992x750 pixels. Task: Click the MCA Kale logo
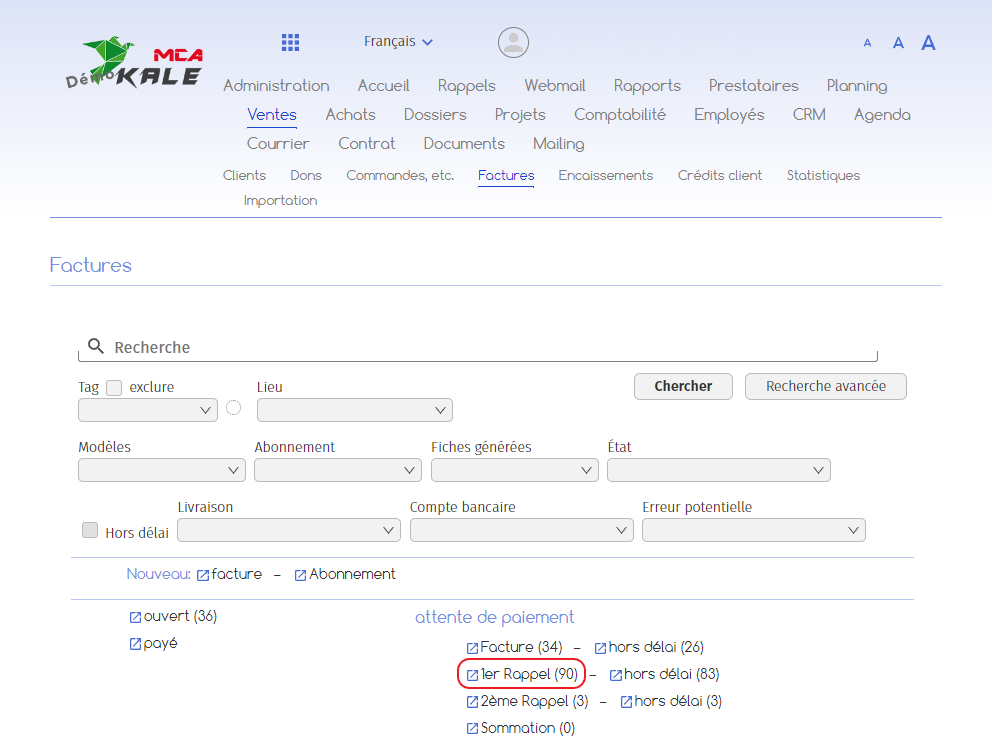pyautogui.click(x=134, y=62)
